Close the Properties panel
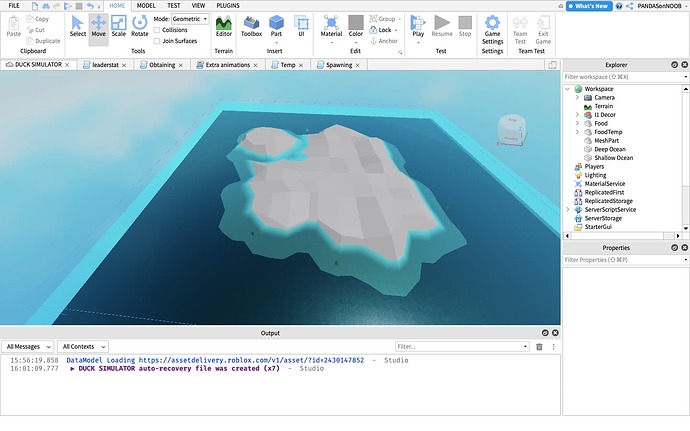Viewport: 690px width, 431px height. [x=684, y=248]
